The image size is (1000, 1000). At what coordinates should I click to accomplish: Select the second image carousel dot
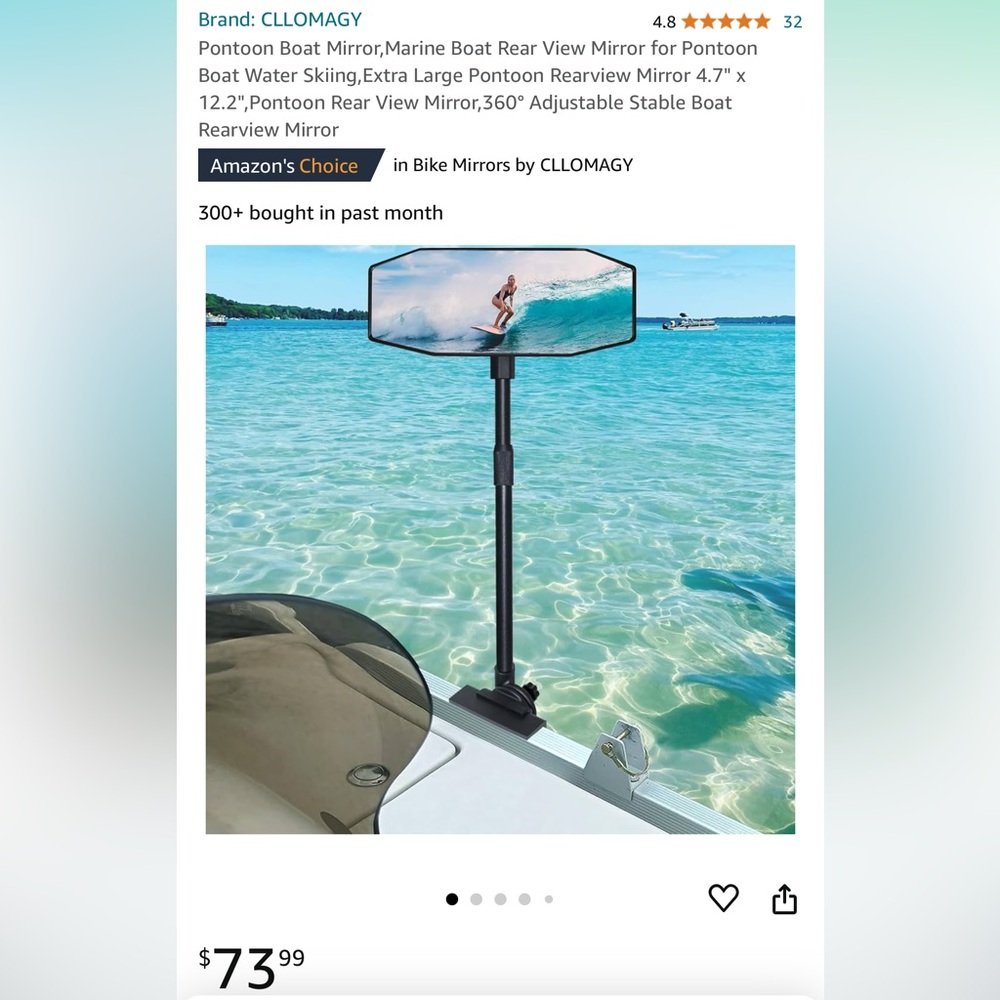point(476,899)
